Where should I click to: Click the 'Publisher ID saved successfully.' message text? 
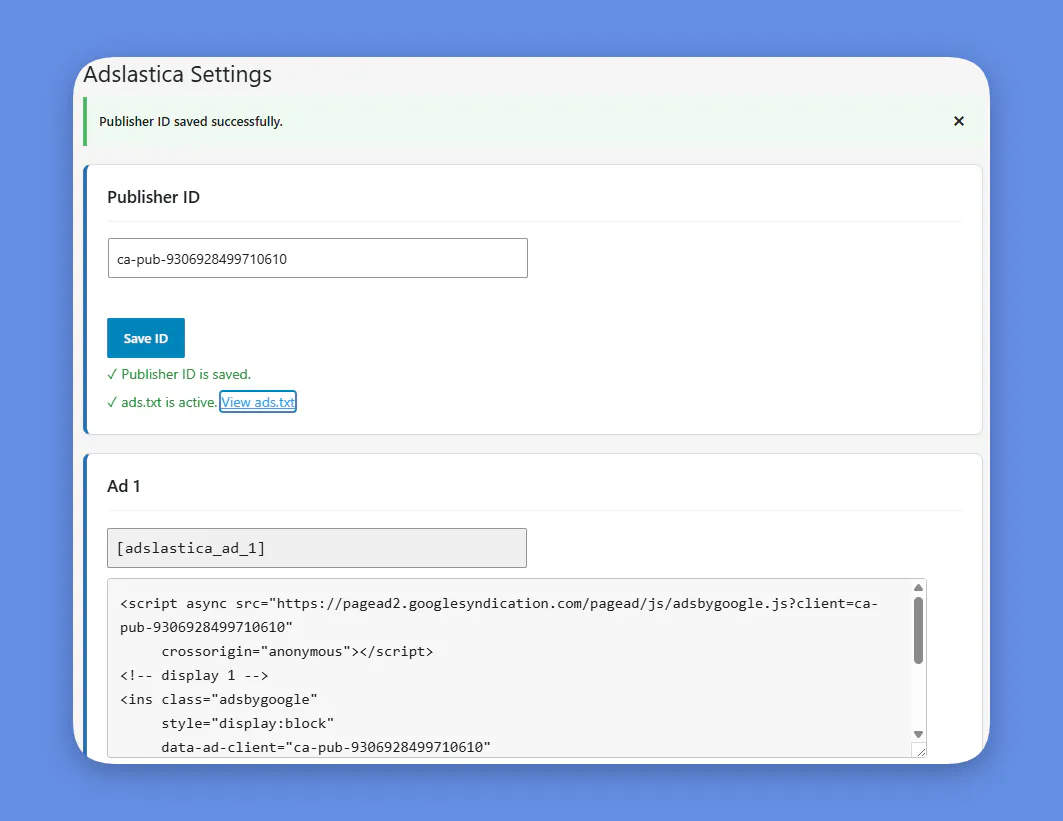coord(190,121)
